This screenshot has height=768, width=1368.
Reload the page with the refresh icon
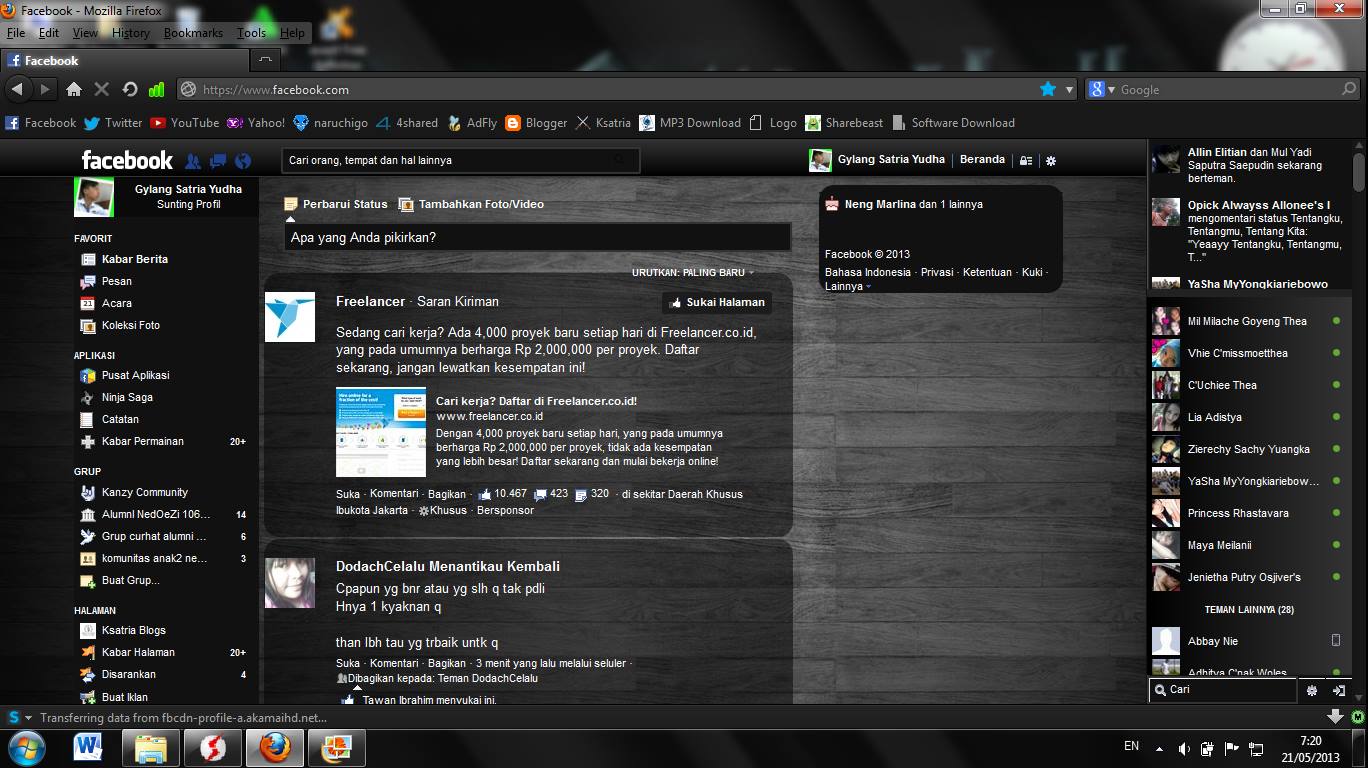click(x=129, y=89)
